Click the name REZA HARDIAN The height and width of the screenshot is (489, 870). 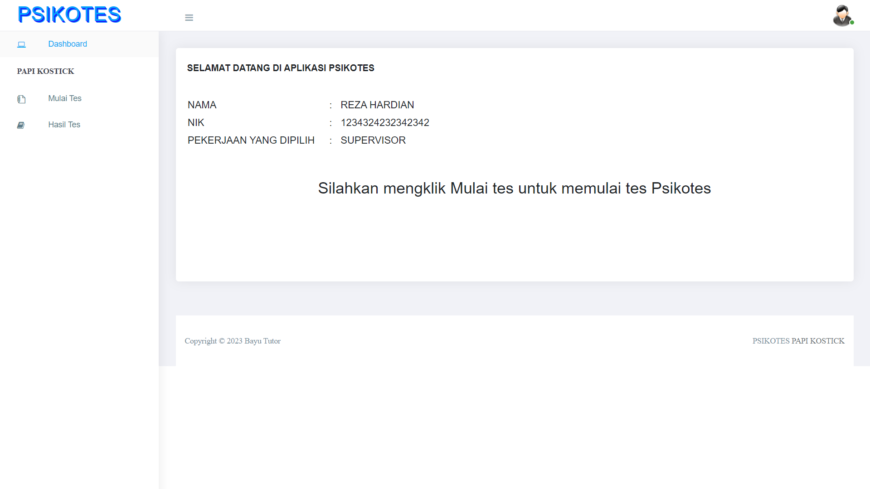pyautogui.click(x=377, y=105)
